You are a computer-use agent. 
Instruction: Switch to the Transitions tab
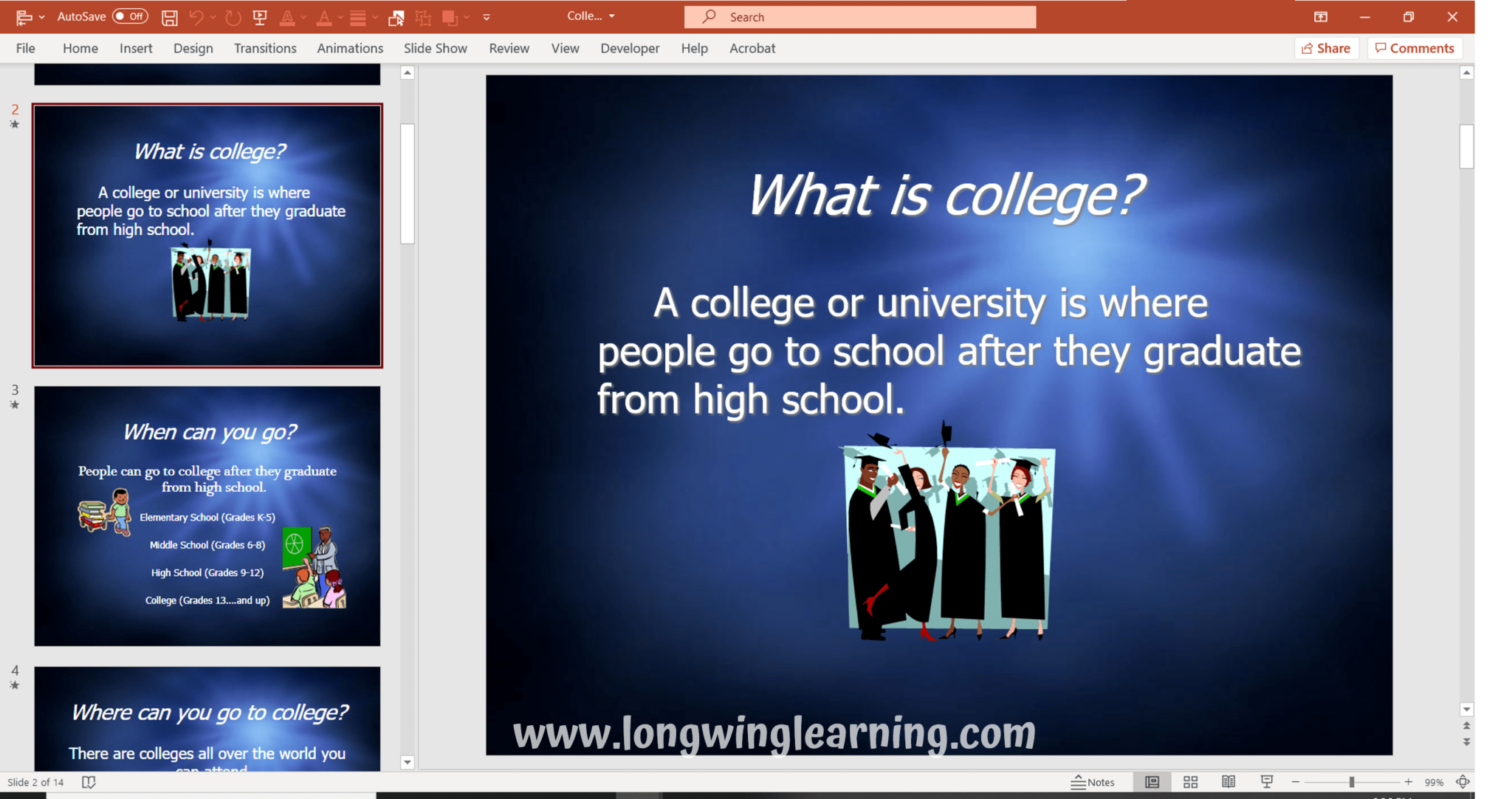pyautogui.click(x=265, y=48)
